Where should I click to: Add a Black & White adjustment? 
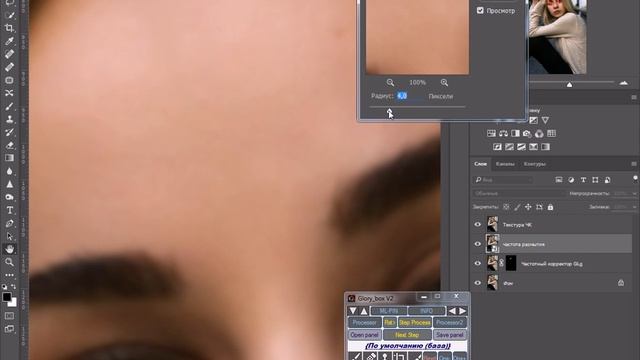(x=516, y=133)
